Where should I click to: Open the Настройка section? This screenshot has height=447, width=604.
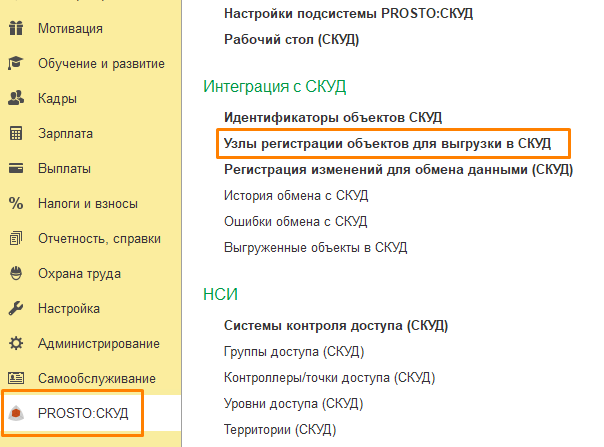tap(69, 309)
